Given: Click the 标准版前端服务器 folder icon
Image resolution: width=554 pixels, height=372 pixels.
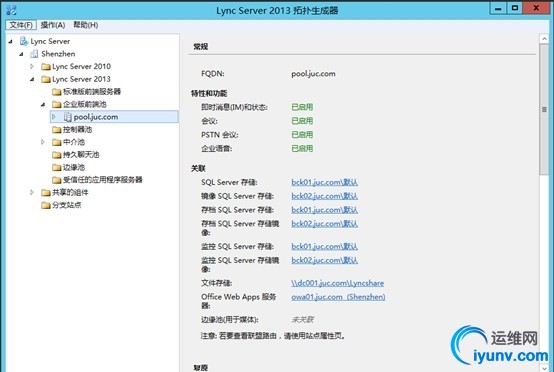Looking at the screenshot, I should point(57,92).
